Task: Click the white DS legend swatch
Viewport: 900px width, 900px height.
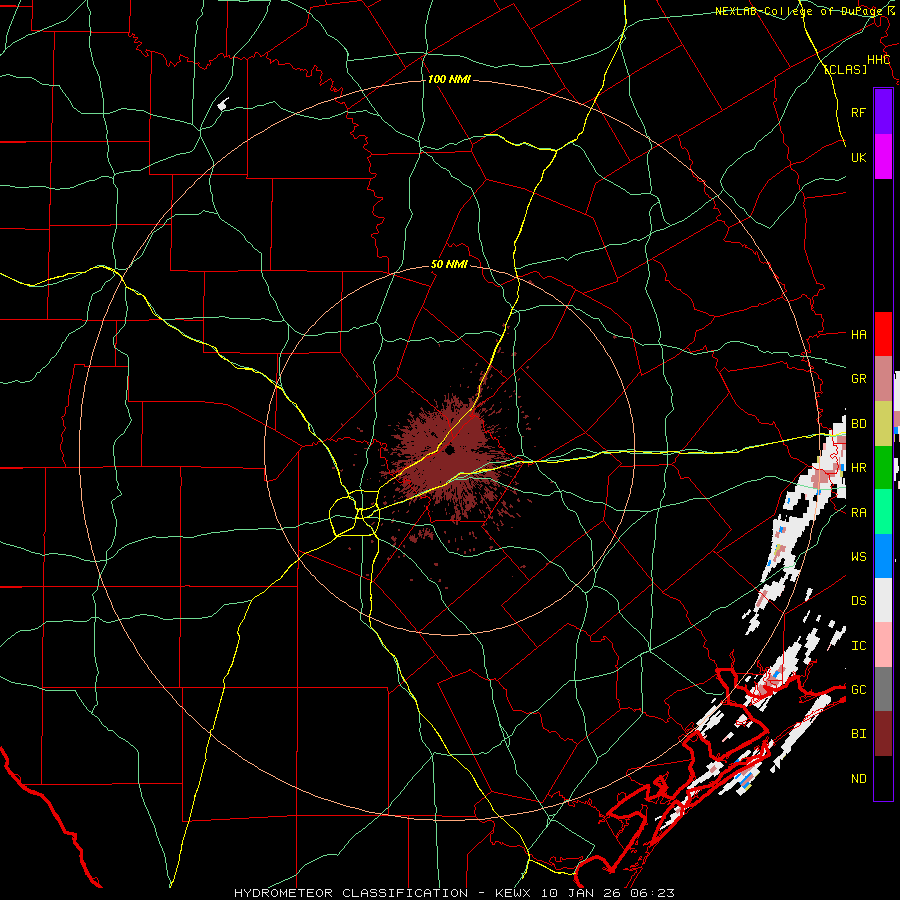Action: pyautogui.click(x=883, y=600)
